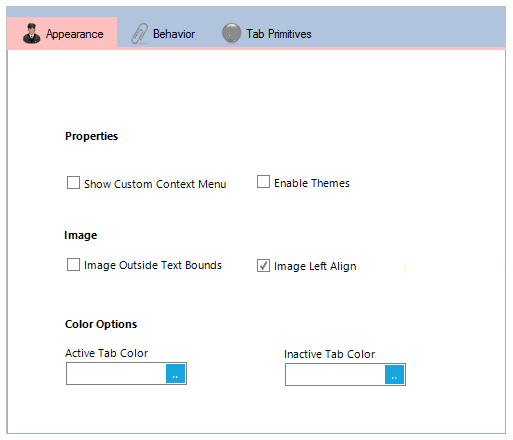Viewport: 513px width, 440px height.
Task: Open the Active Tab Color picker button
Action: pyautogui.click(x=175, y=374)
